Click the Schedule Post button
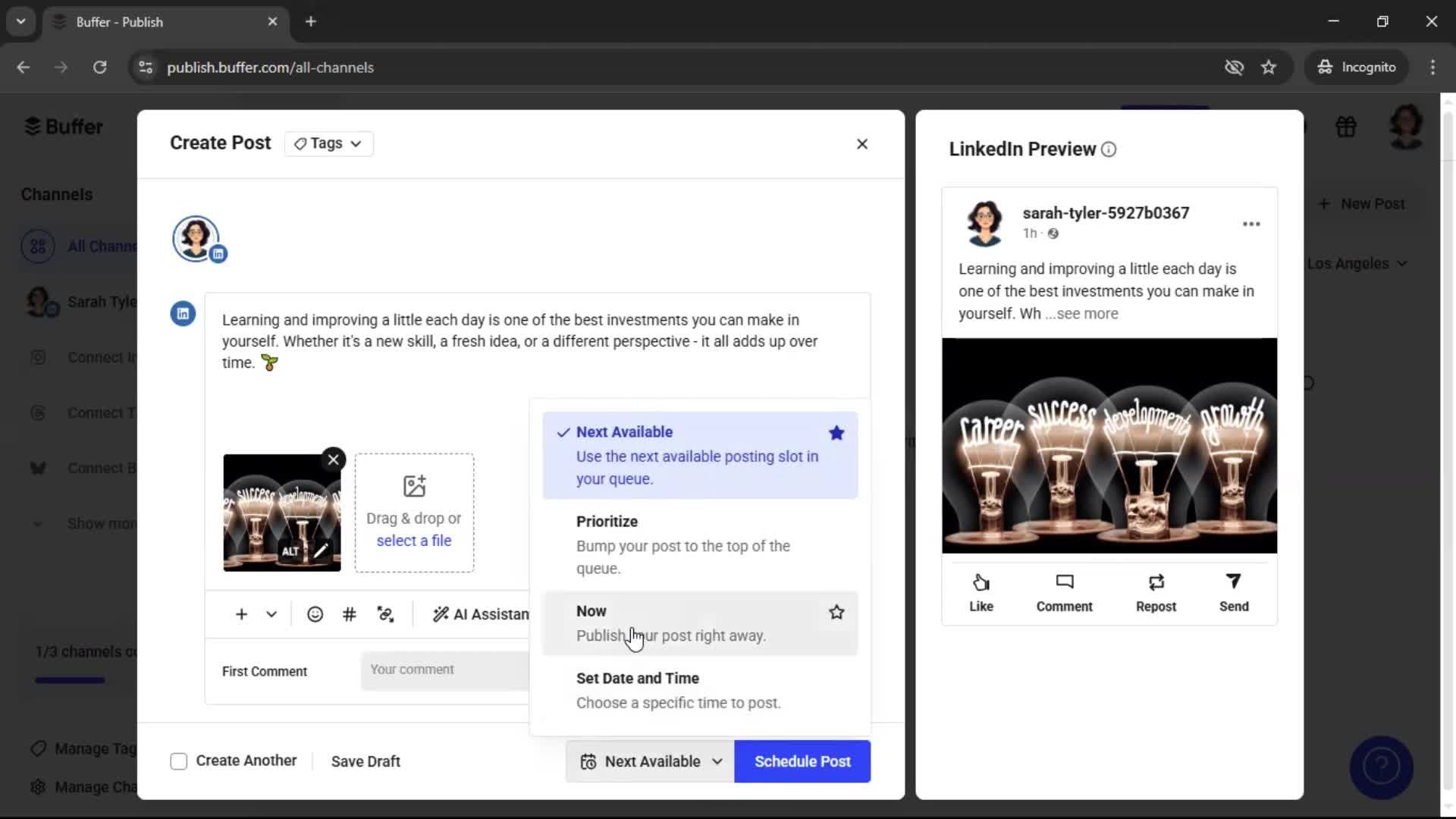This screenshot has height=819, width=1456. coord(802,761)
